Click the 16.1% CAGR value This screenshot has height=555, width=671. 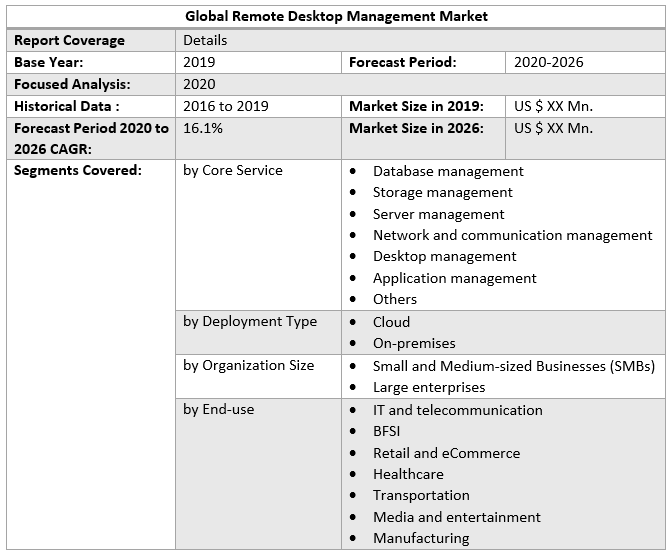coord(203,128)
